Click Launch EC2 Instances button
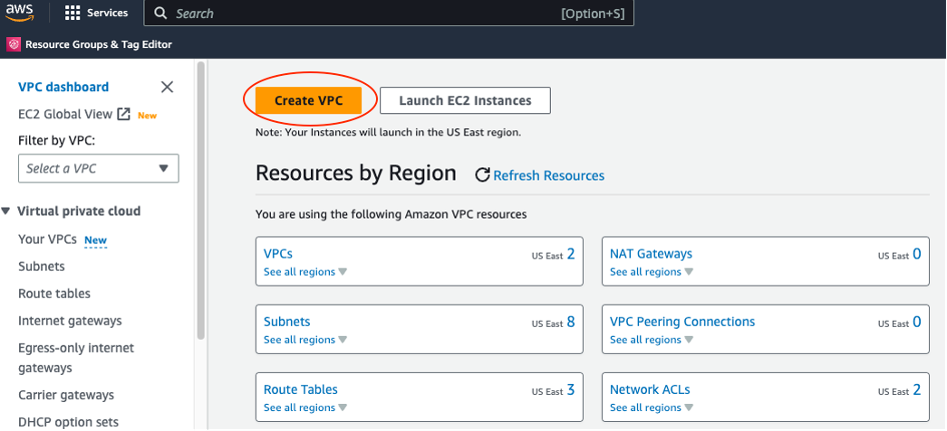The height and width of the screenshot is (431, 947). 465,101
